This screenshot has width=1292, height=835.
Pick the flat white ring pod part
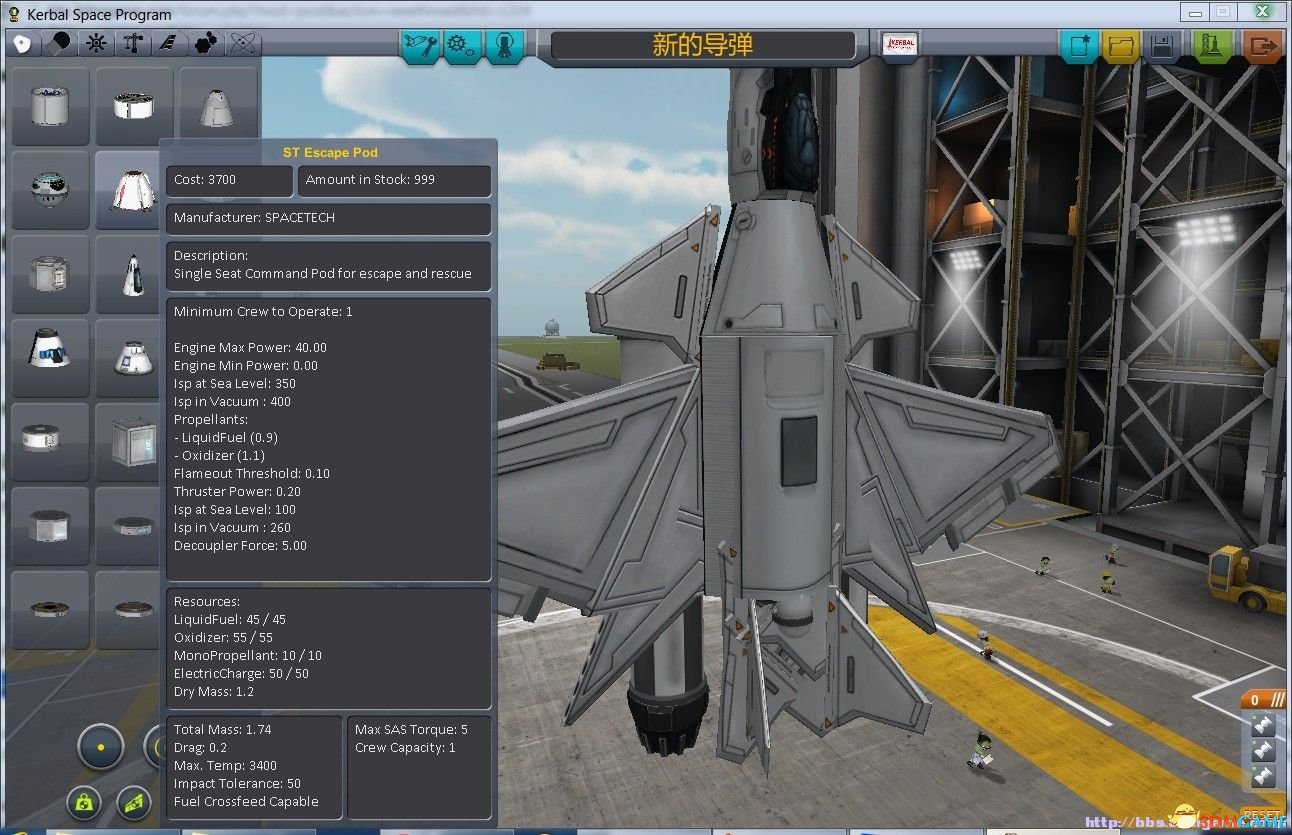(133, 106)
